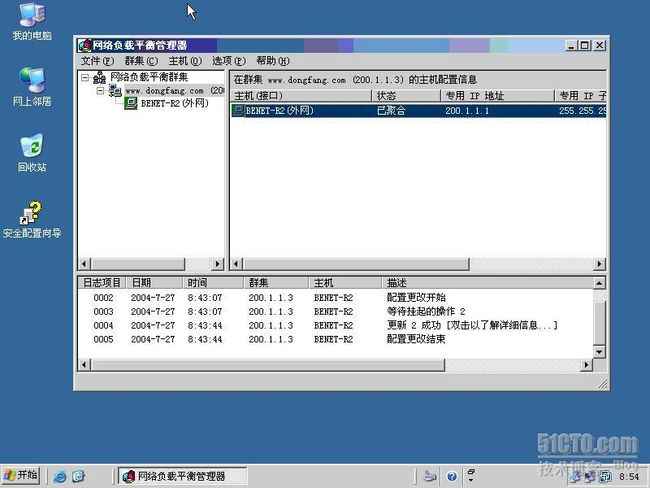Click the second quick launch icon beside Internet Explorer
650x488 pixels.
78,476
